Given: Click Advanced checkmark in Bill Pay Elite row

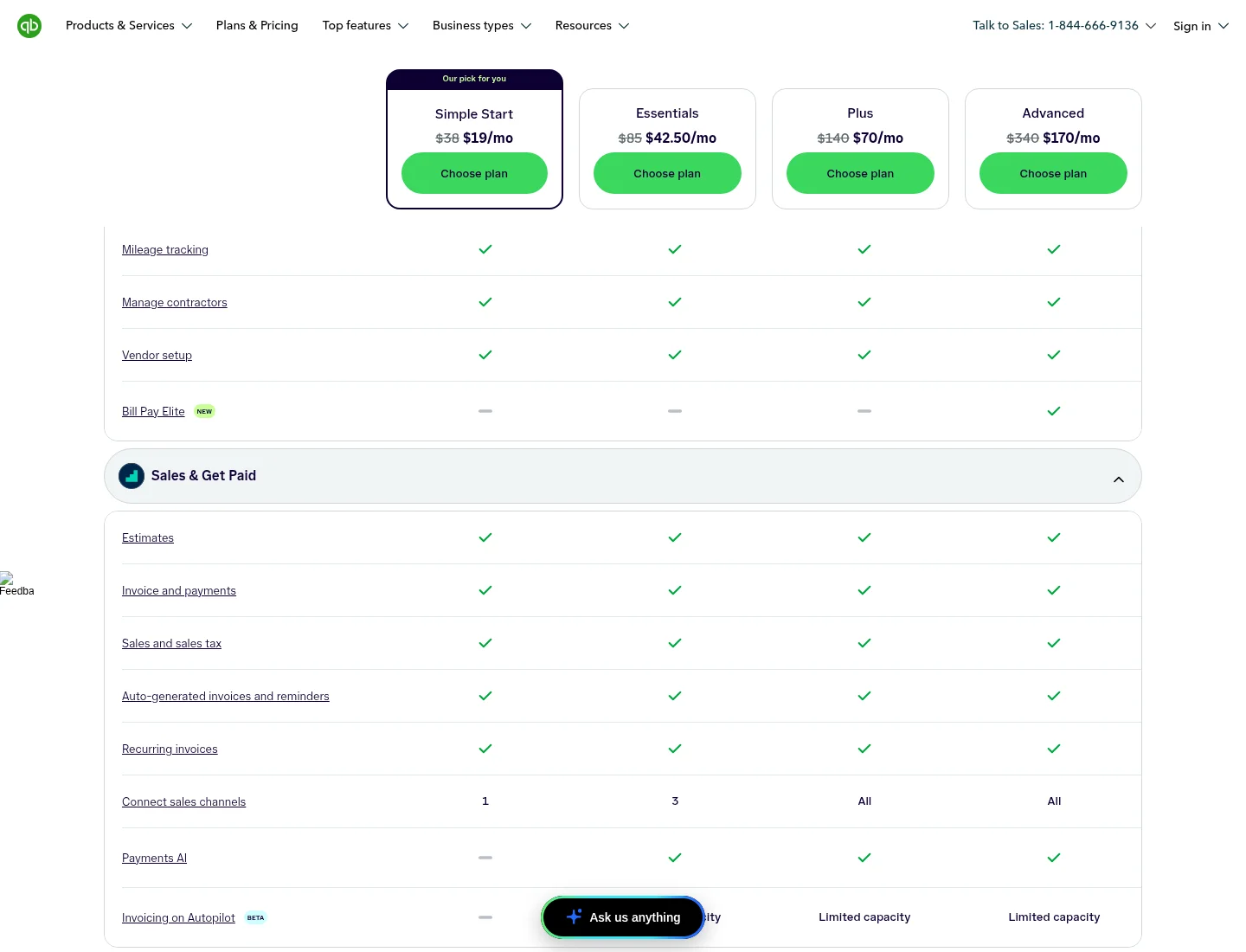Looking at the screenshot, I should pos(1054,411).
